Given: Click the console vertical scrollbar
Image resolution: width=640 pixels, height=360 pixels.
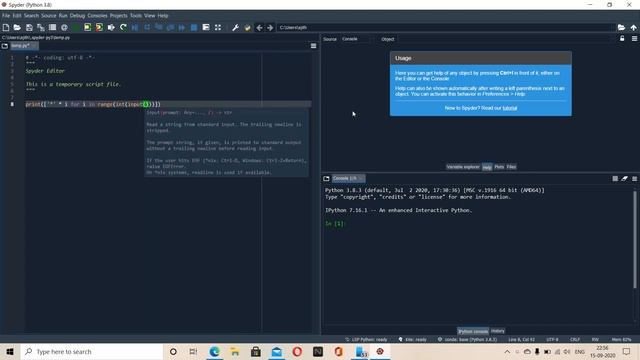Looking at the screenshot, I should (x=635, y=239).
